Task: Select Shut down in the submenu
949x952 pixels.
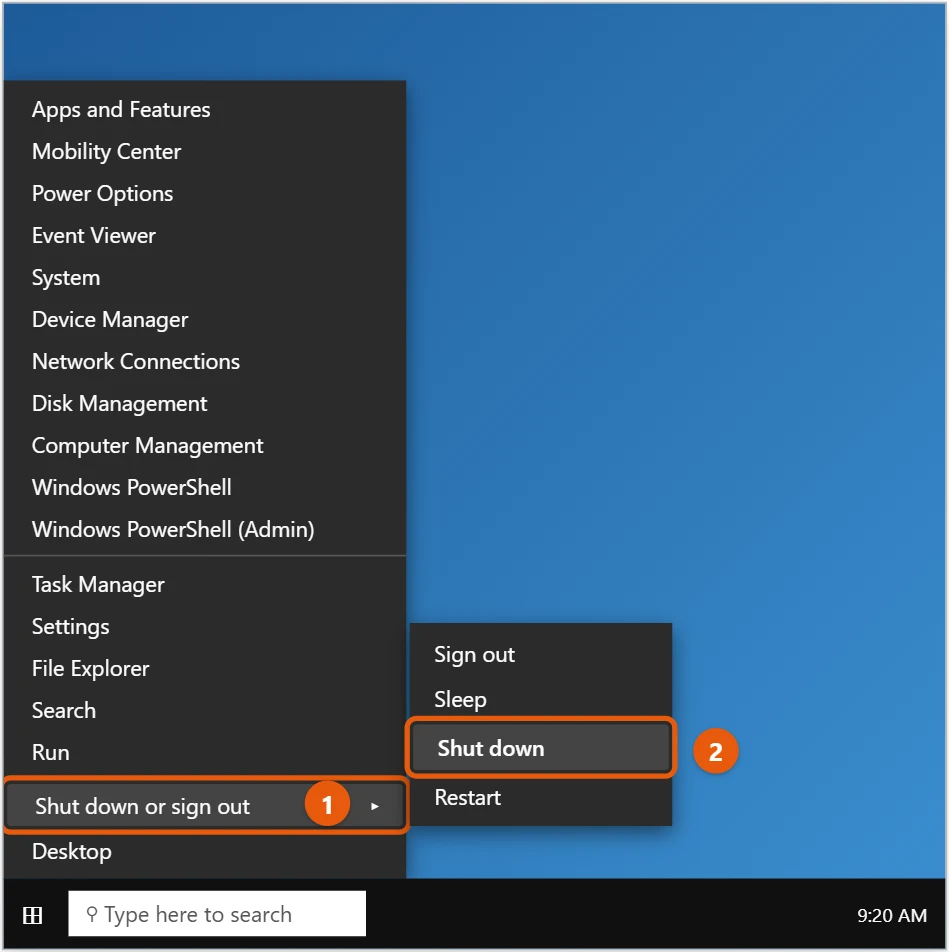Action: [x=541, y=749]
